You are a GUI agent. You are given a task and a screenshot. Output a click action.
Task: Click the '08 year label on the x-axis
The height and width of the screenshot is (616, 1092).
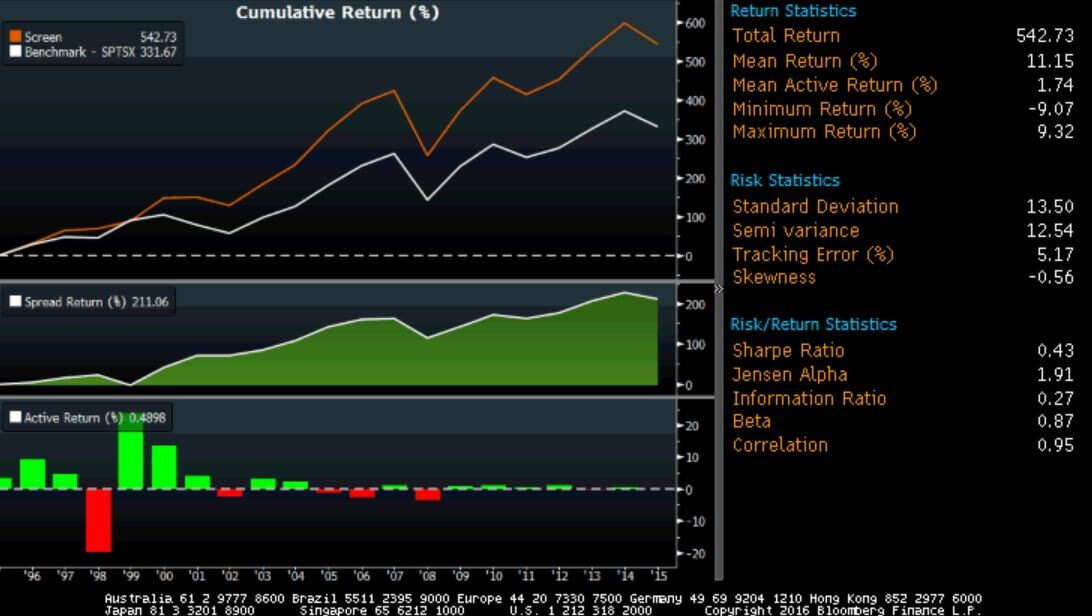[x=427, y=576]
